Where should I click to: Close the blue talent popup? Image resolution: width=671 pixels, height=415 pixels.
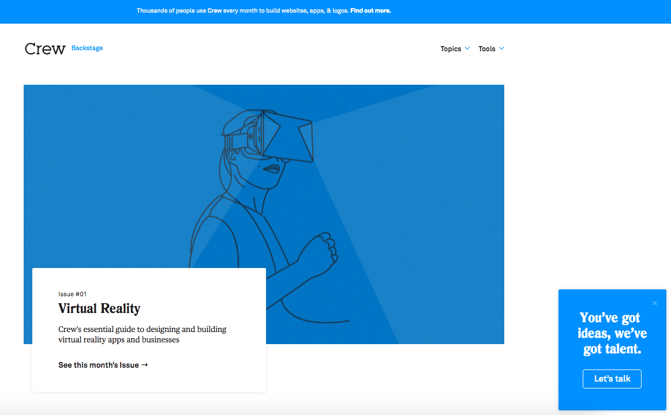coord(655,303)
